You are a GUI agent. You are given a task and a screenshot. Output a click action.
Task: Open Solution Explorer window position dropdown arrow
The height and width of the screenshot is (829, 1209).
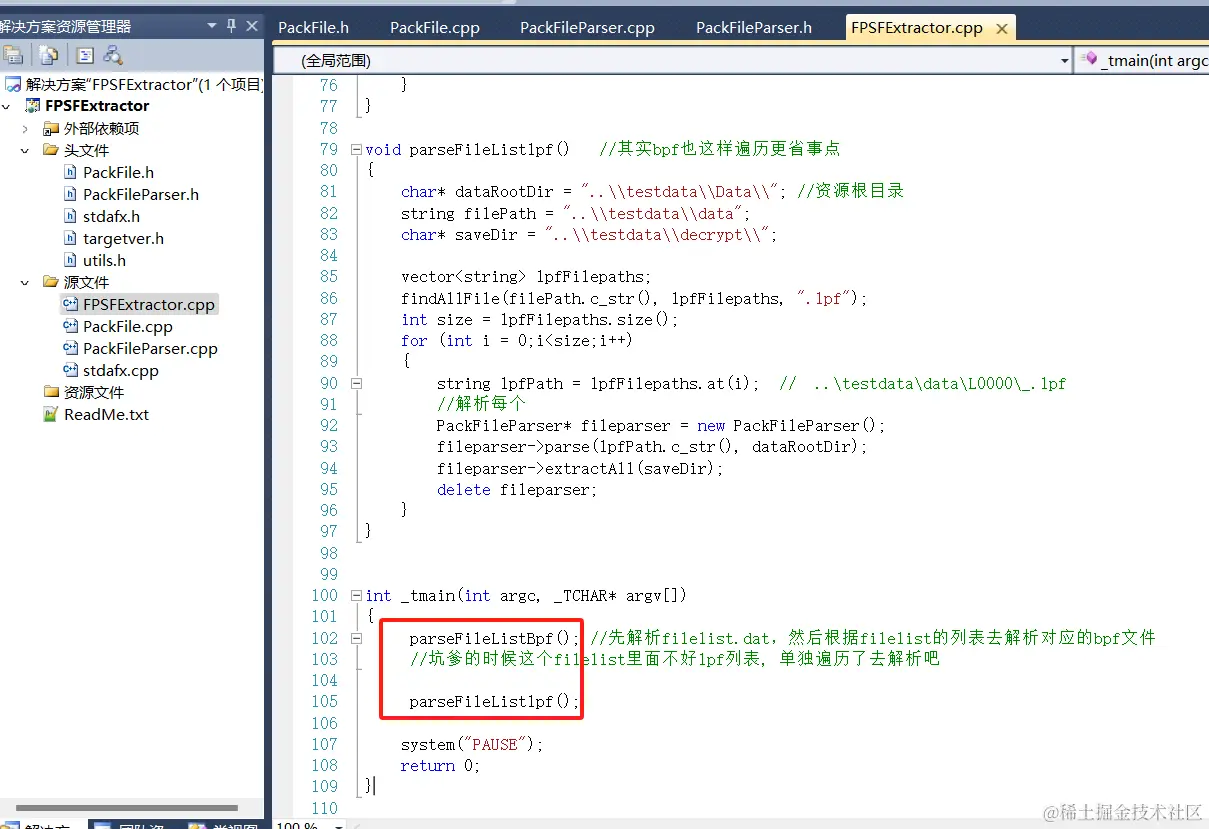tap(211, 26)
